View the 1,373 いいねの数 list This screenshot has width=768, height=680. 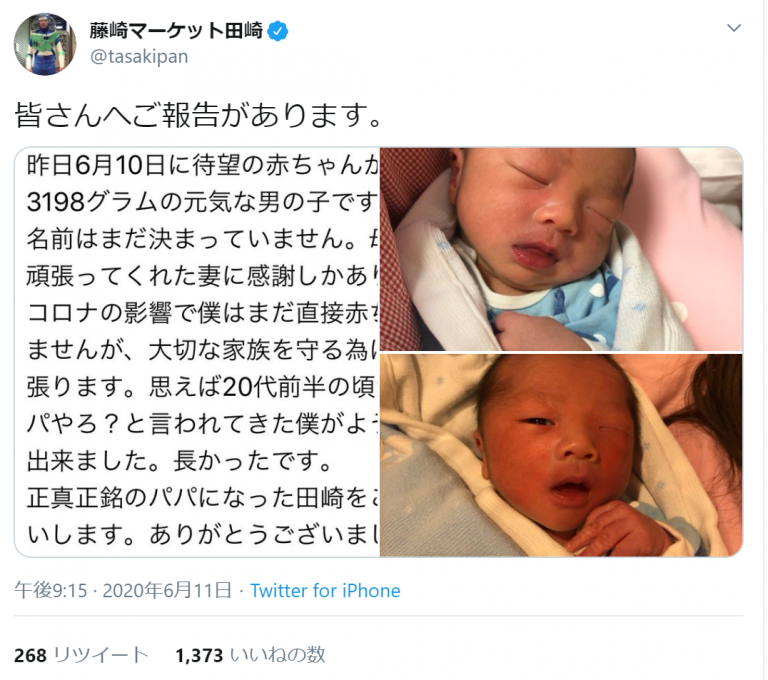coord(250,656)
